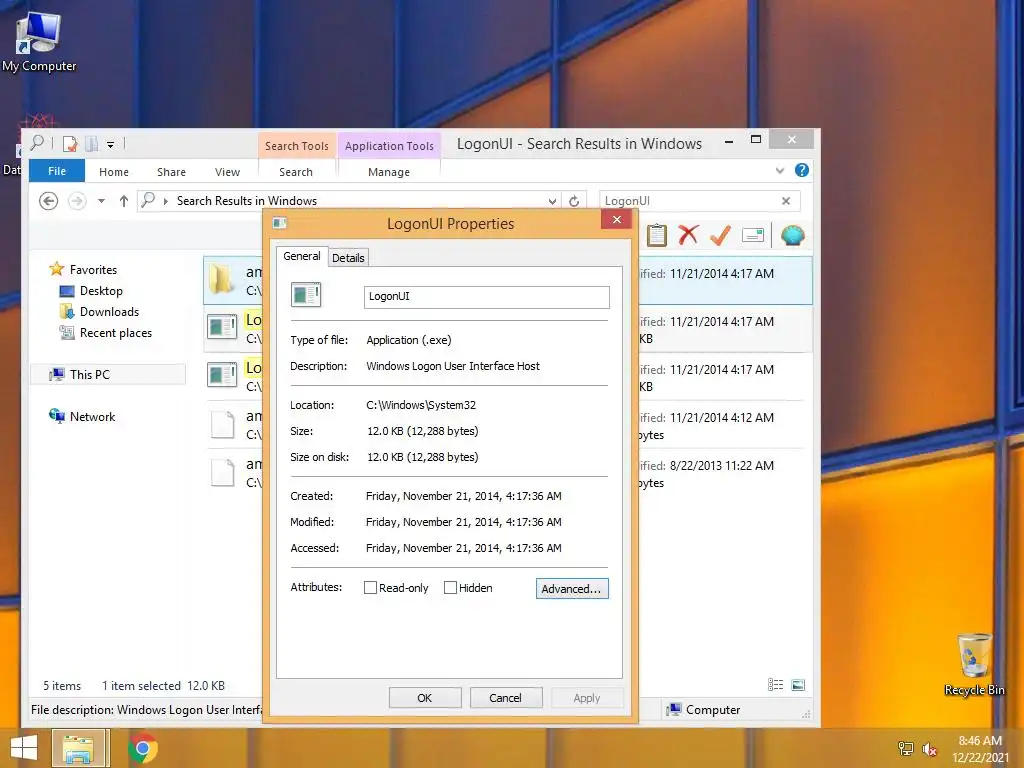Click the LogonUI file name field
This screenshot has width=1024, height=768.
tap(487, 296)
